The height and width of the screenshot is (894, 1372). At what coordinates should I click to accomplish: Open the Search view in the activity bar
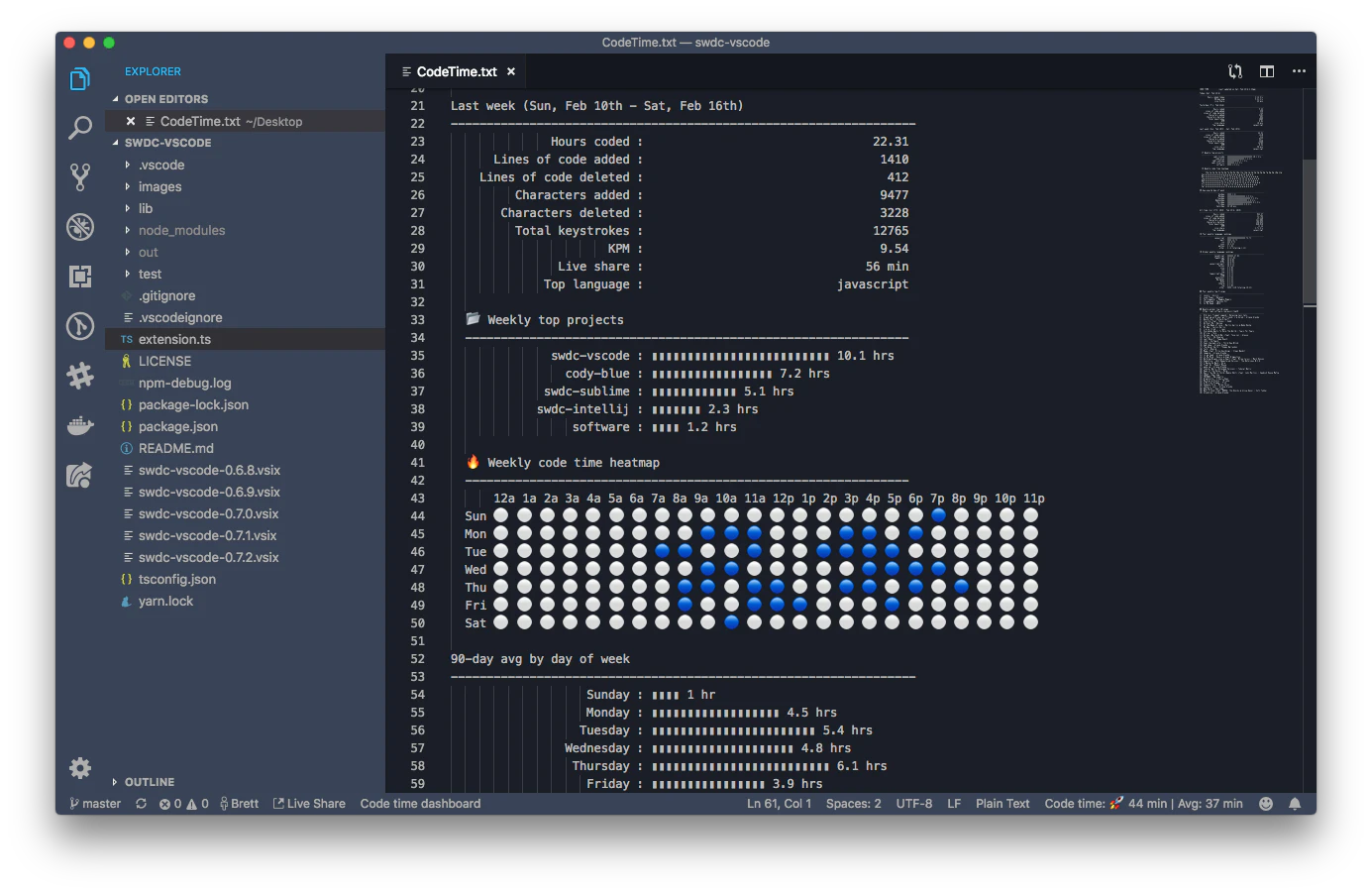[79, 128]
